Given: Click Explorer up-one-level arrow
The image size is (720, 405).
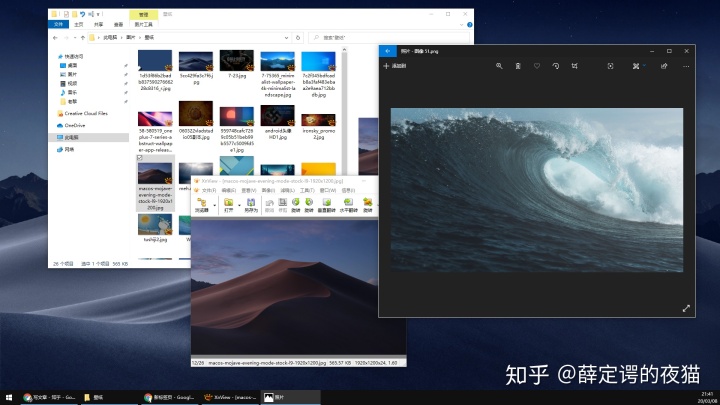Looking at the screenshot, I should [83, 38].
